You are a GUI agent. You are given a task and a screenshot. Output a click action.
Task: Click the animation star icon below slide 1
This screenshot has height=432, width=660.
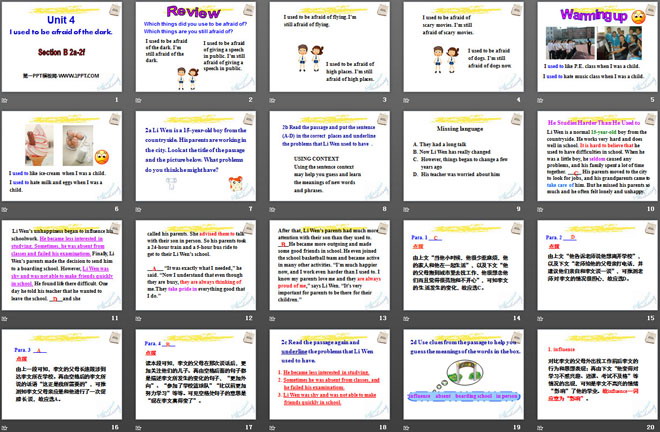tap(4, 100)
